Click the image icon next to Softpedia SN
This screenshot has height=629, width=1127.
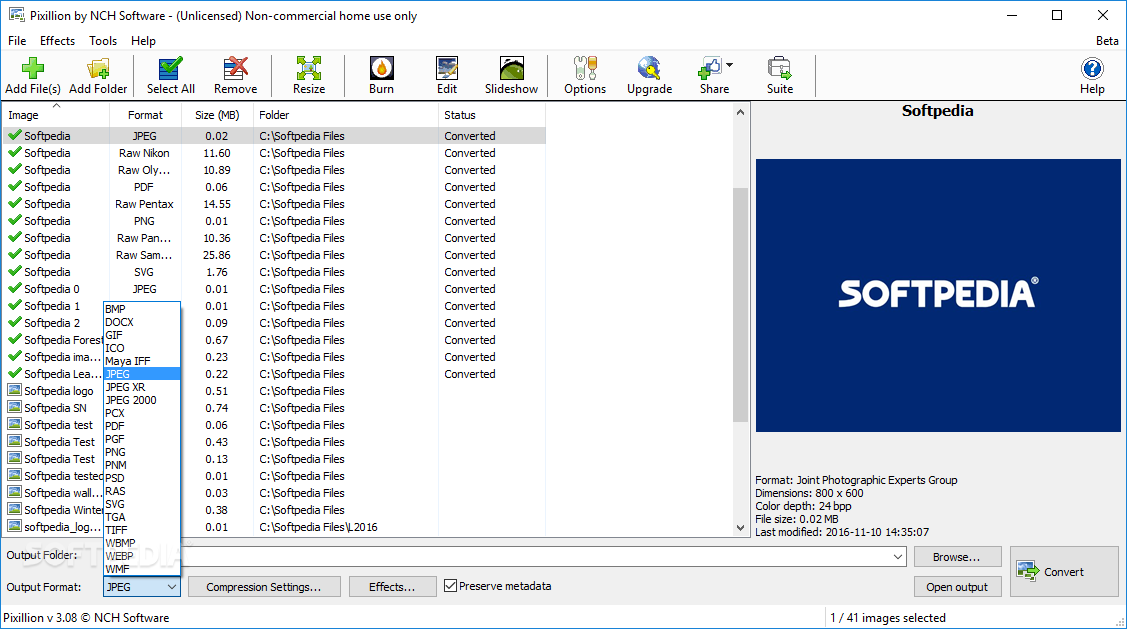[14, 407]
